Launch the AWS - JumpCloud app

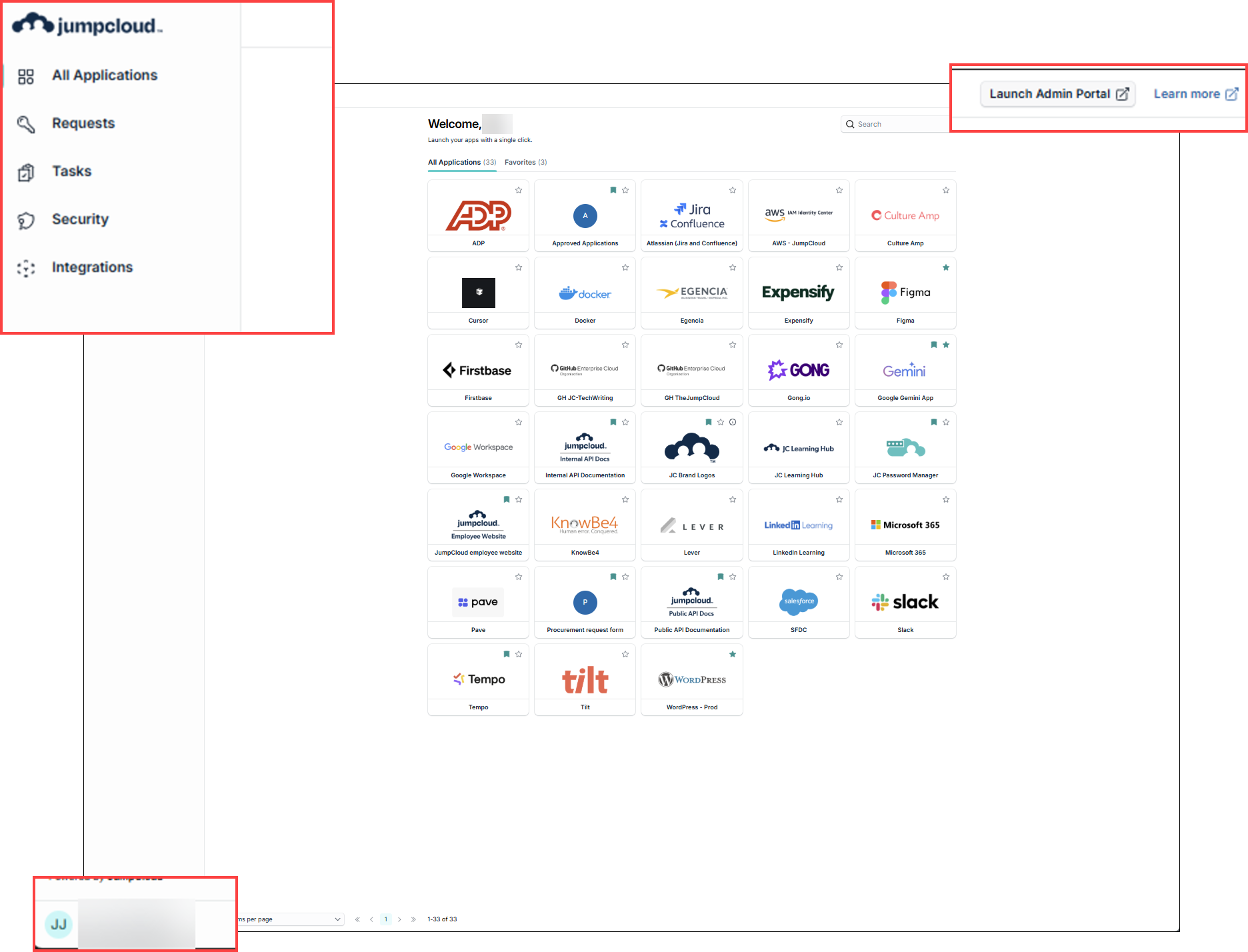coord(799,215)
